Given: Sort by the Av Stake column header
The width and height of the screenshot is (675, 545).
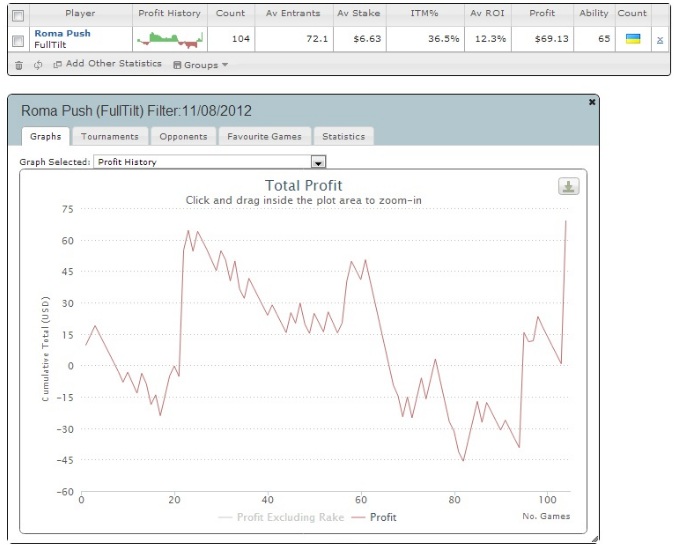Looking at the screenshot, I should click(359, 13).
